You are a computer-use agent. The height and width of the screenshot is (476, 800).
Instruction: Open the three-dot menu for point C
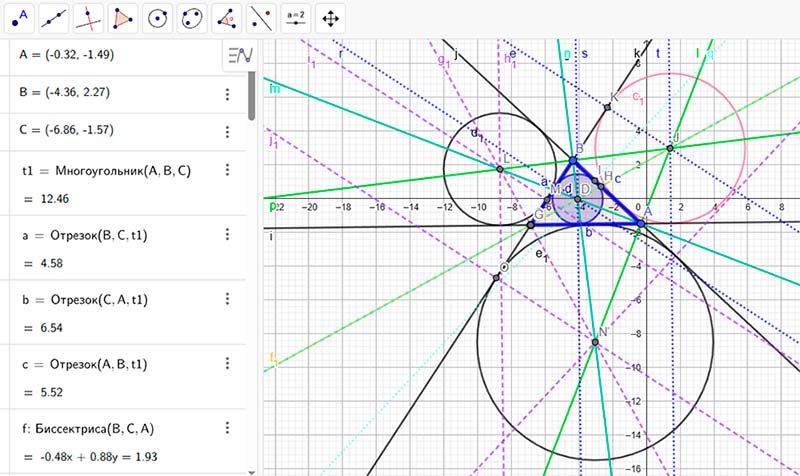[x=227, y=132]
